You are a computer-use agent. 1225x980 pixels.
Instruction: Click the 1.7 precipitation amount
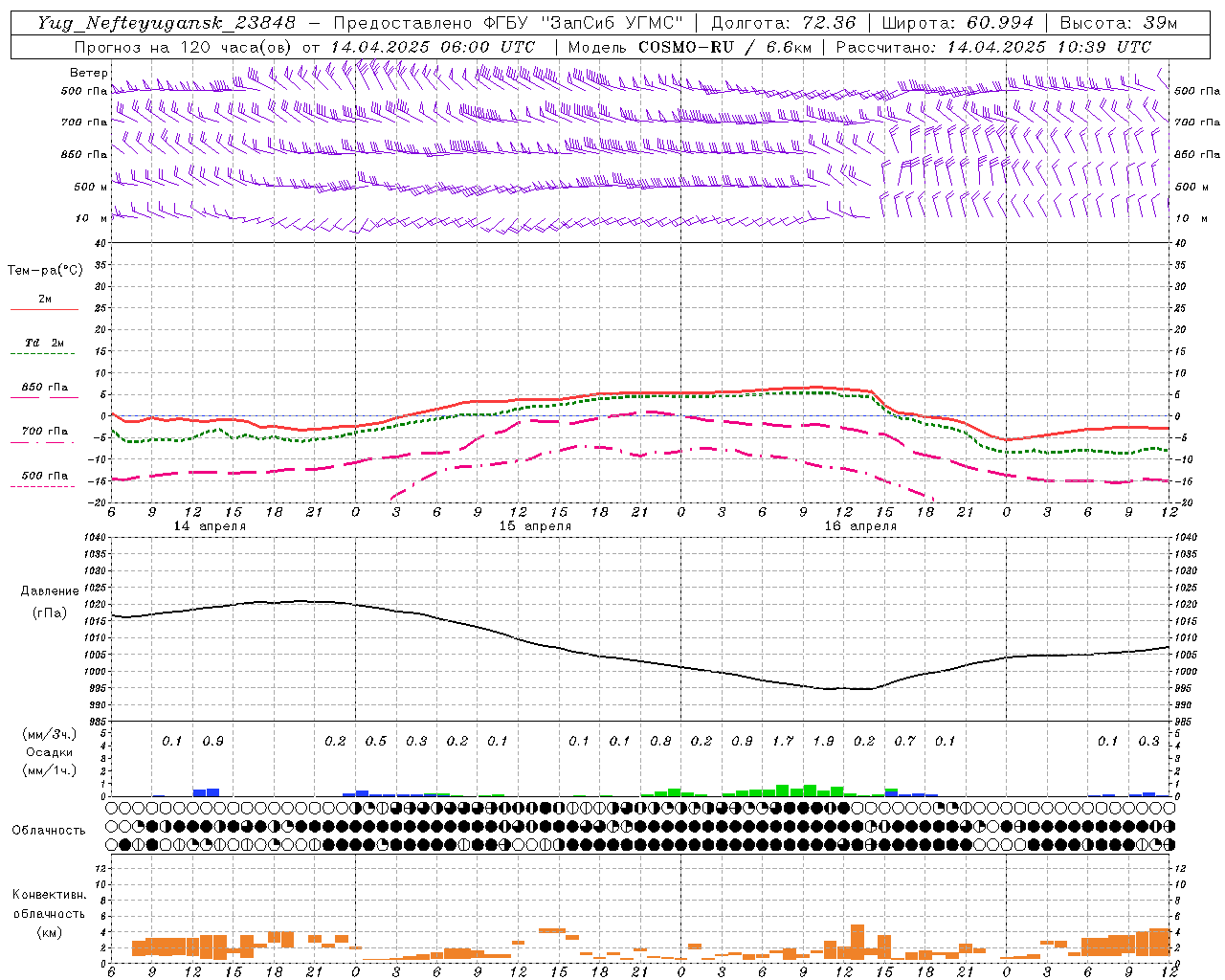783,742
